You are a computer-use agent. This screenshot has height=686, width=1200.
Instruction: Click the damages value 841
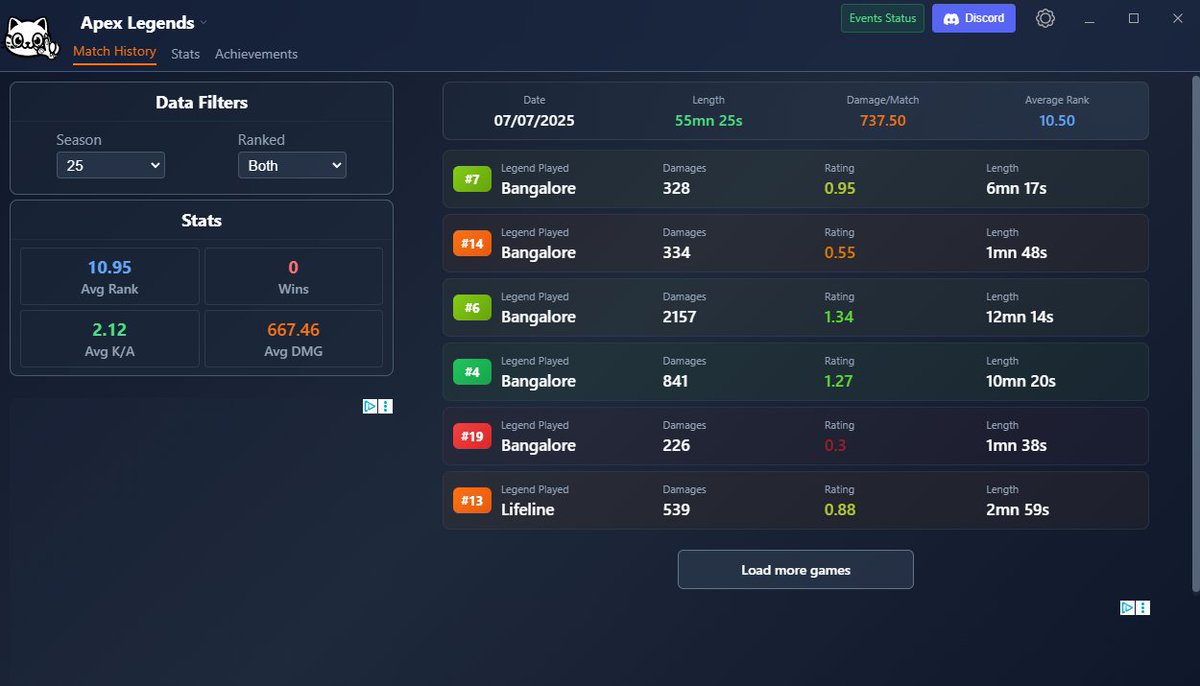coord(676,381)
